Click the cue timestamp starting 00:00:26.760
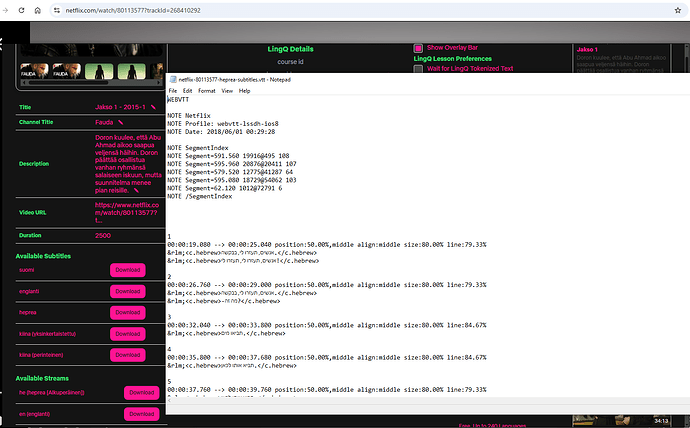The width and height of the screenshot is (690, 428). point(327,285)
